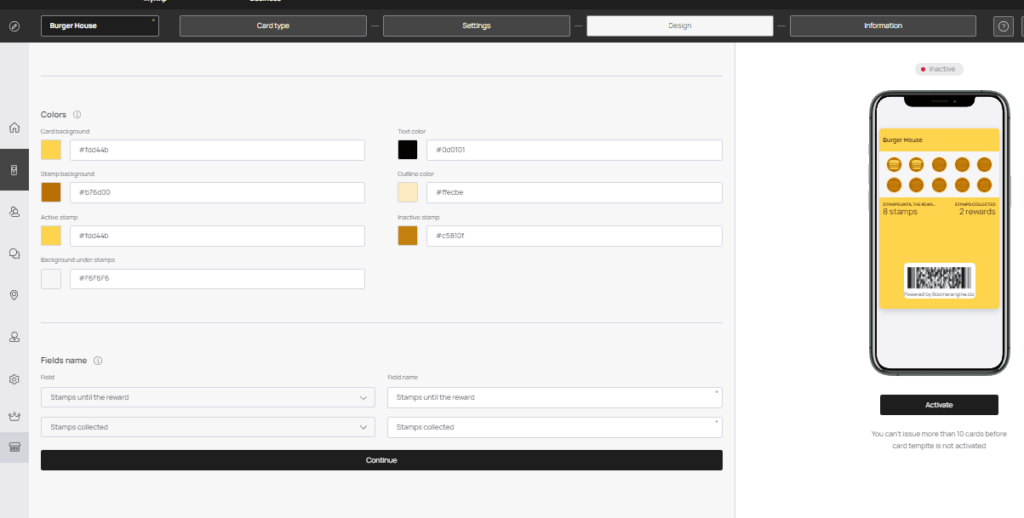This screenshot has width=1024, height=518.
Task: Open the location pin sidebar icon
Action: (x=14, y=295)
